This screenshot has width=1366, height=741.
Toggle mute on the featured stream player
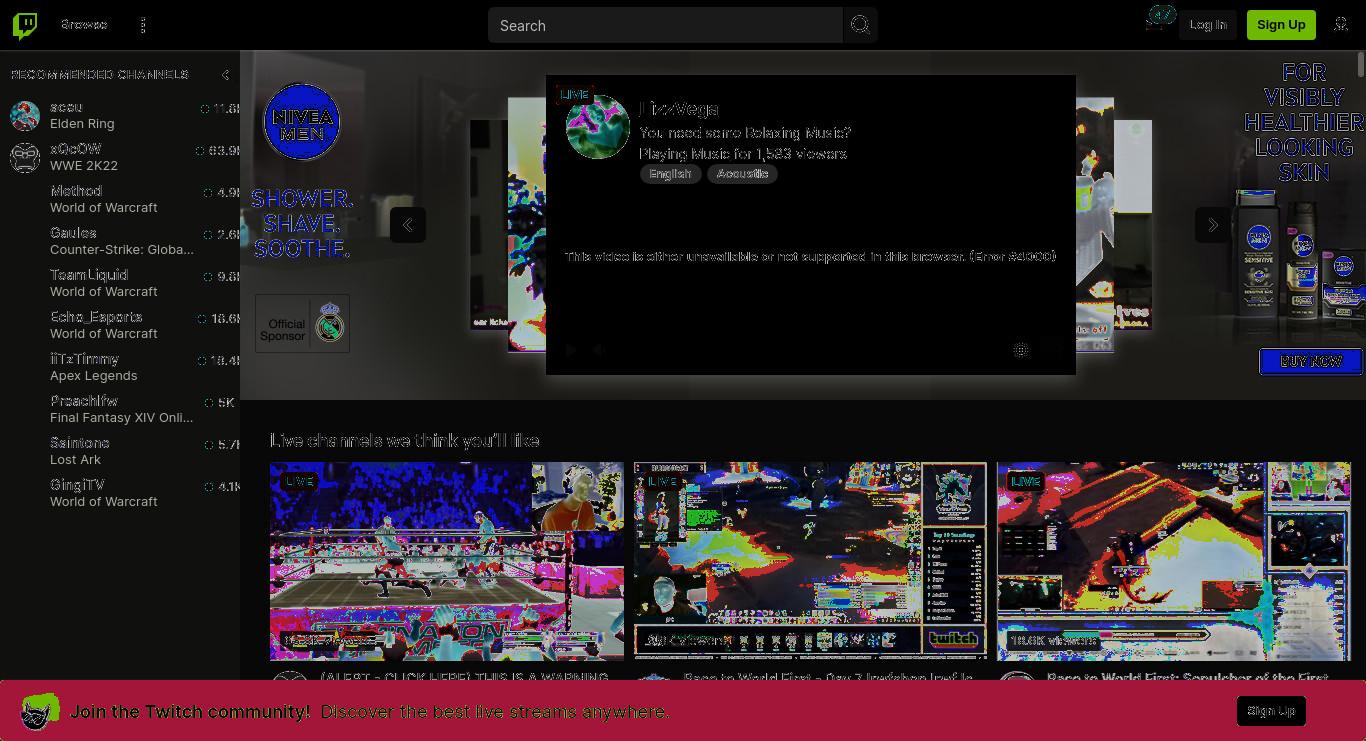coord(599,350)
